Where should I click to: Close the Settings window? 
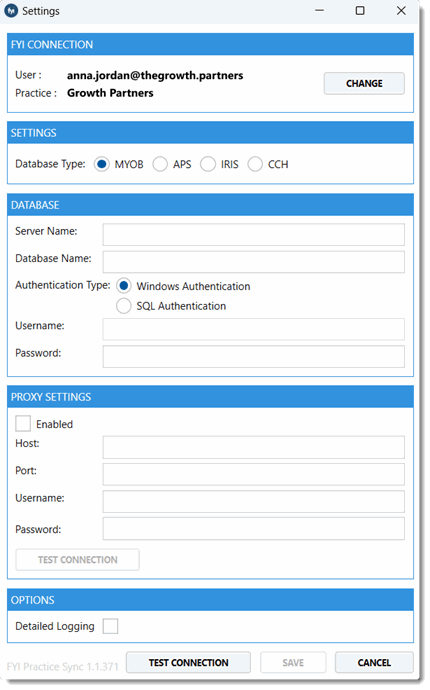(401, 11)
